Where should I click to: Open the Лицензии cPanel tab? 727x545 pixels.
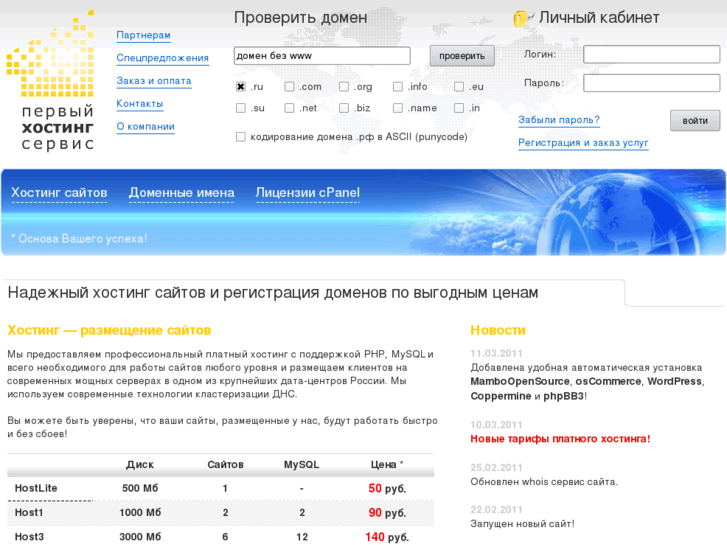[307, 192]
